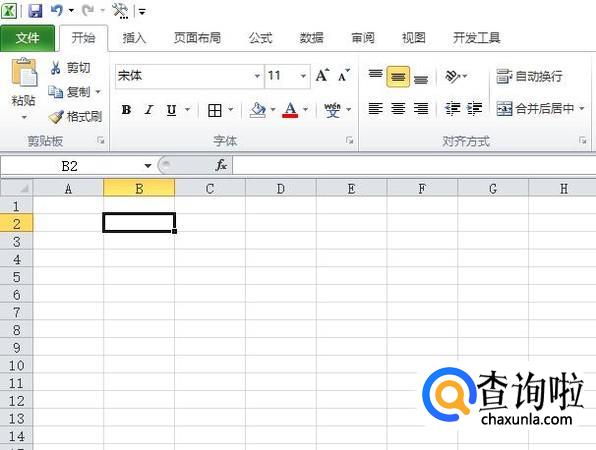This screenshot has height=450, width=596.
Task: Apply the red font color swatch
Action: (x=290, y=110)
